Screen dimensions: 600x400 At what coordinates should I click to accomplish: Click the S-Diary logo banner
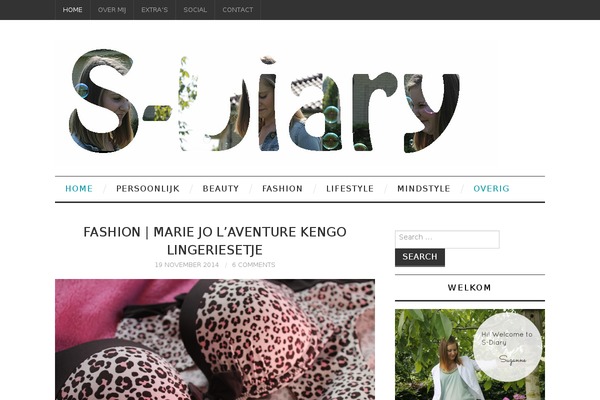tap(276, 101)
